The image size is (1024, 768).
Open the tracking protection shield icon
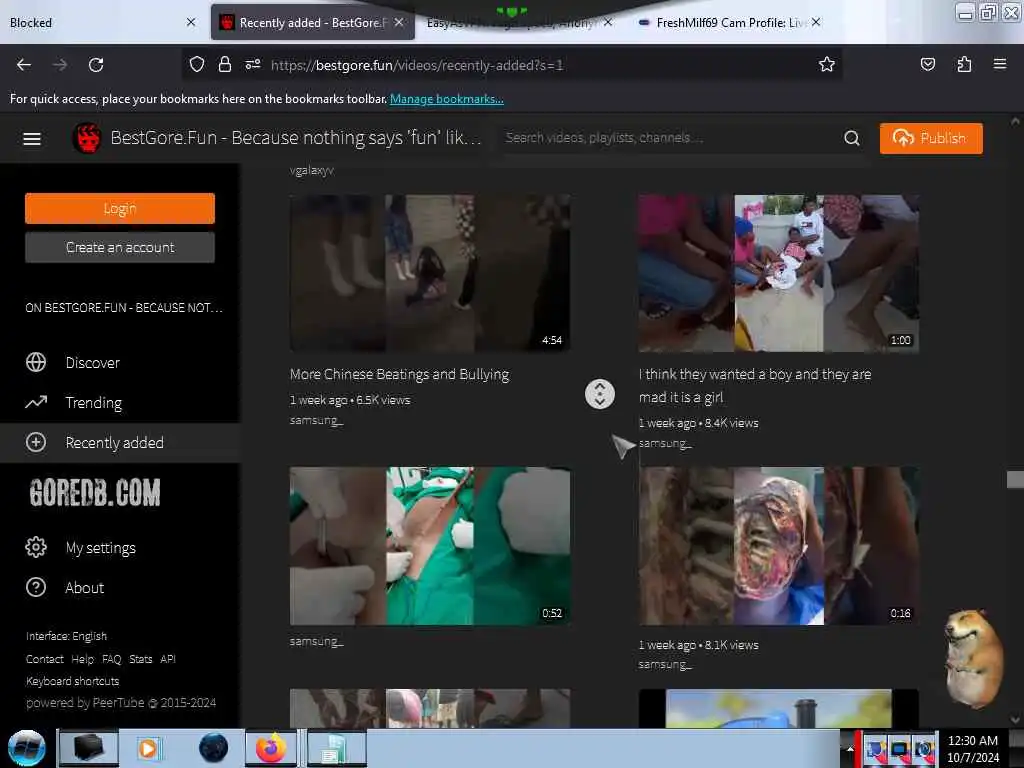click(x=197, y=65)
